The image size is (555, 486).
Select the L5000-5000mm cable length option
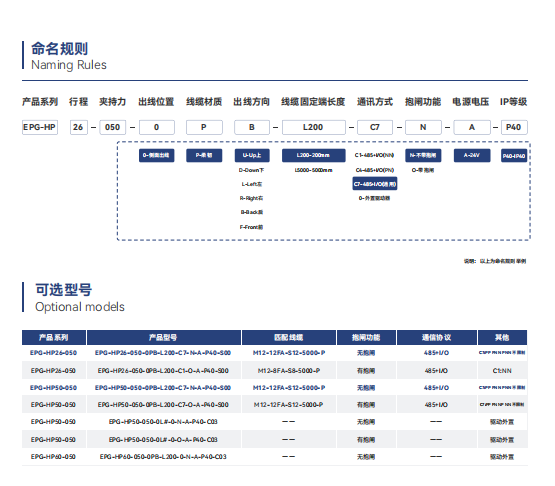tap(314, 170)
